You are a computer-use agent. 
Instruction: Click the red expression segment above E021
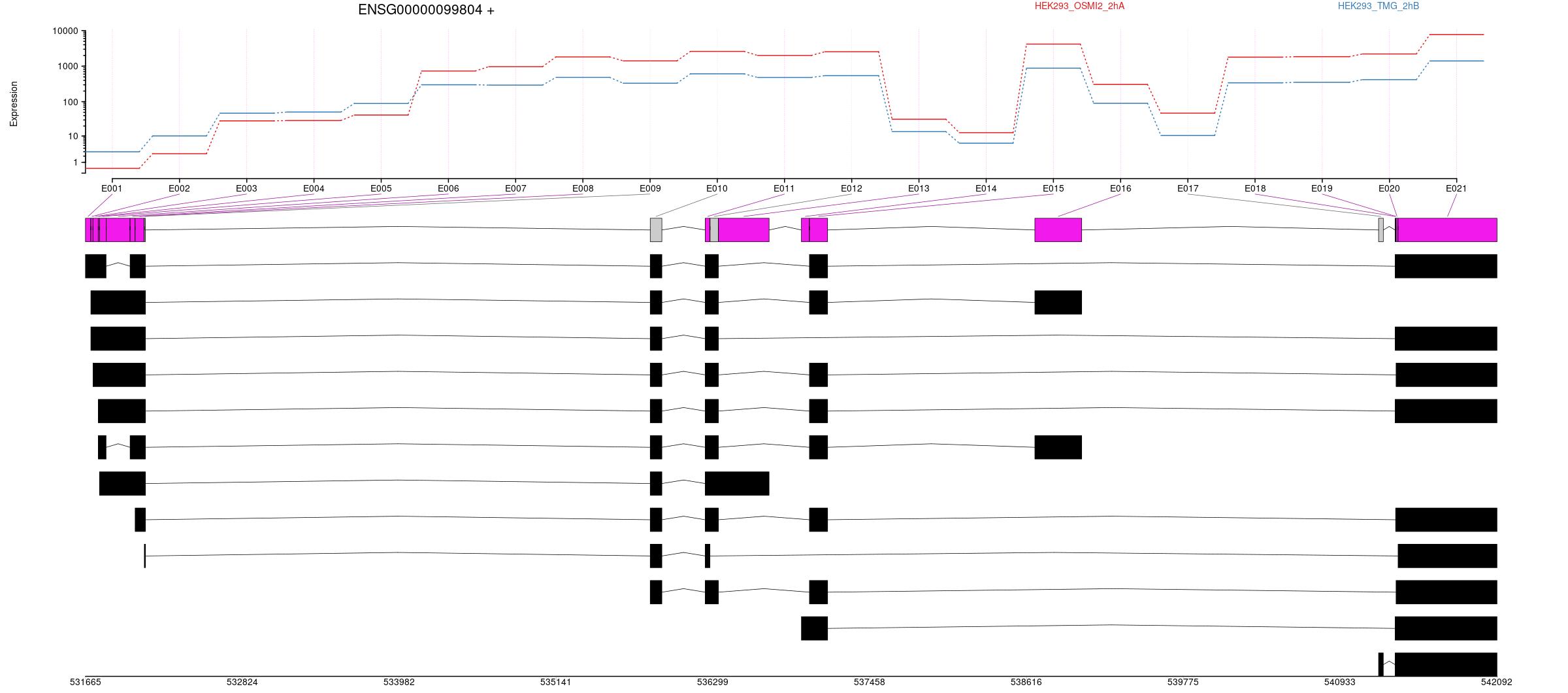coord(1457,34)
